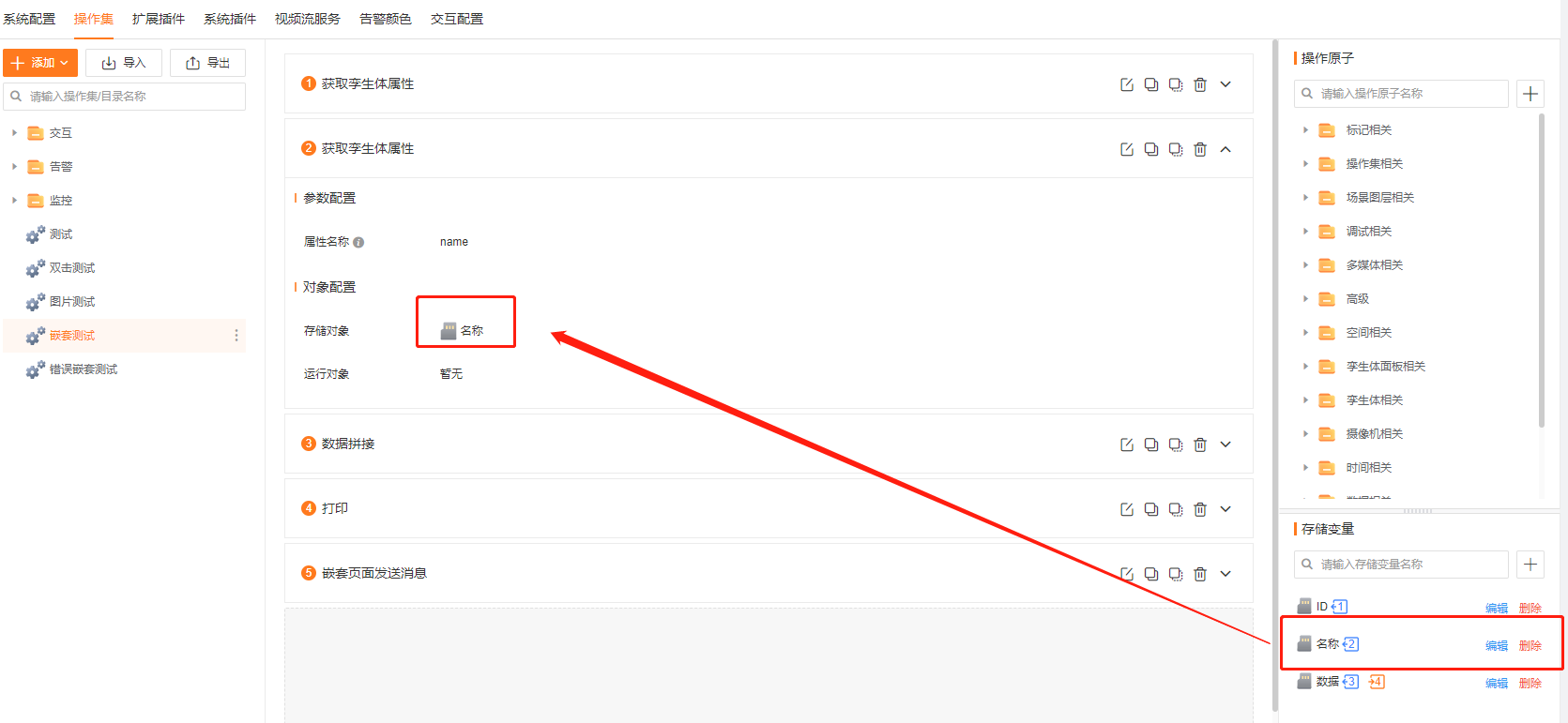Expand the 嵌套页面发送消息 step chevron
The image size is (1568, 723).
1225,574
